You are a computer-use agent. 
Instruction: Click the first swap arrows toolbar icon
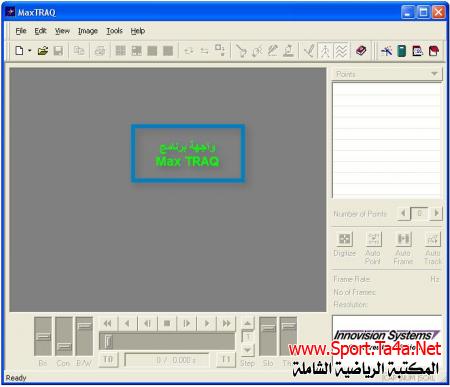point(189,51)
